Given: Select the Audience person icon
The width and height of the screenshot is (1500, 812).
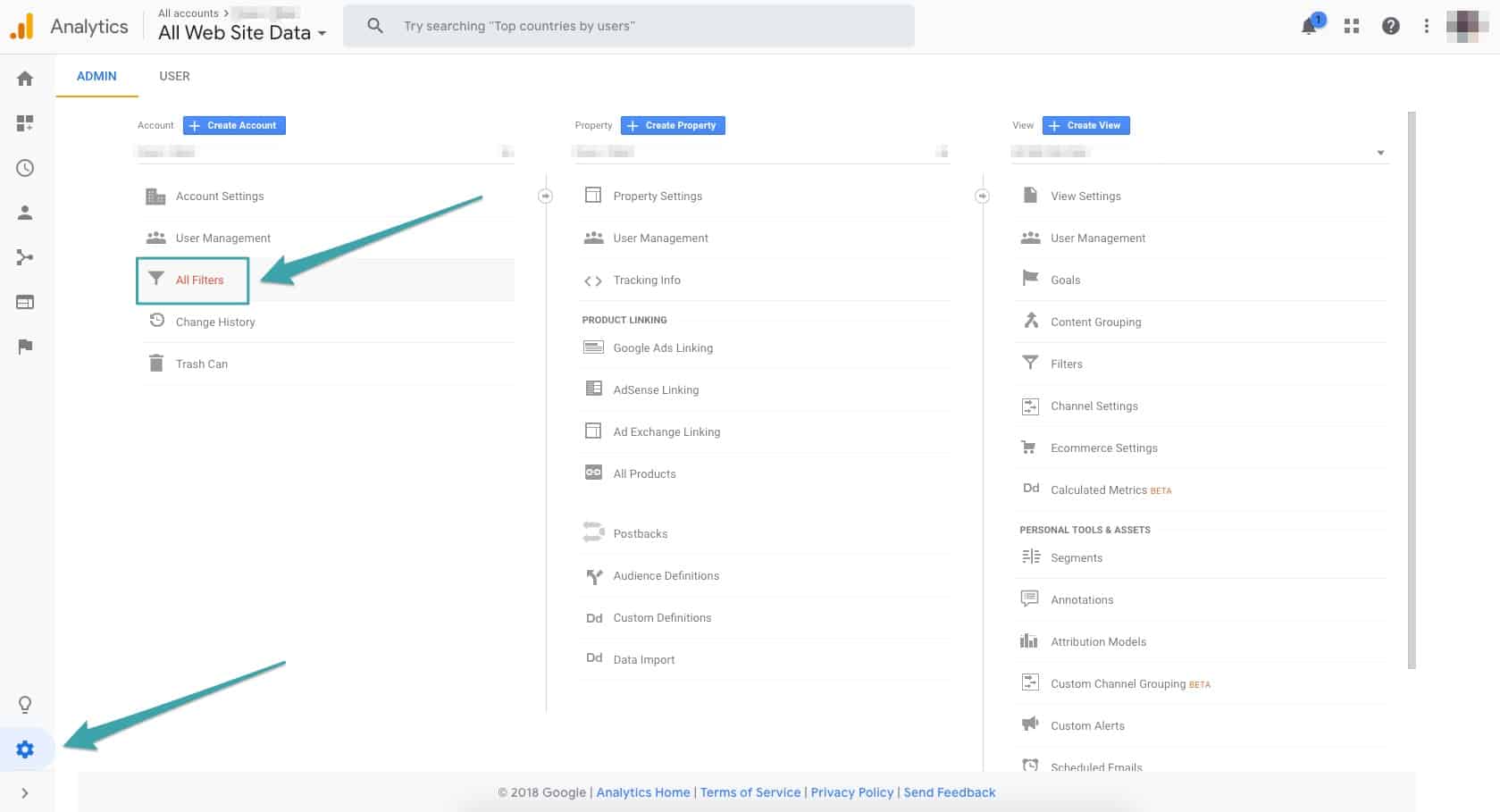Looking at the screenshot, I should [x=25, y=213].
